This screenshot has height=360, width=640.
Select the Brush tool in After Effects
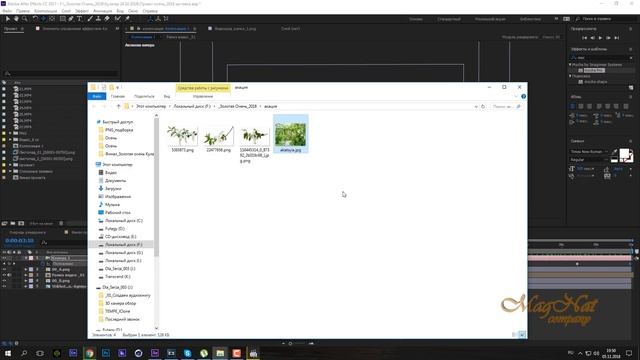(x=90, y=19)
